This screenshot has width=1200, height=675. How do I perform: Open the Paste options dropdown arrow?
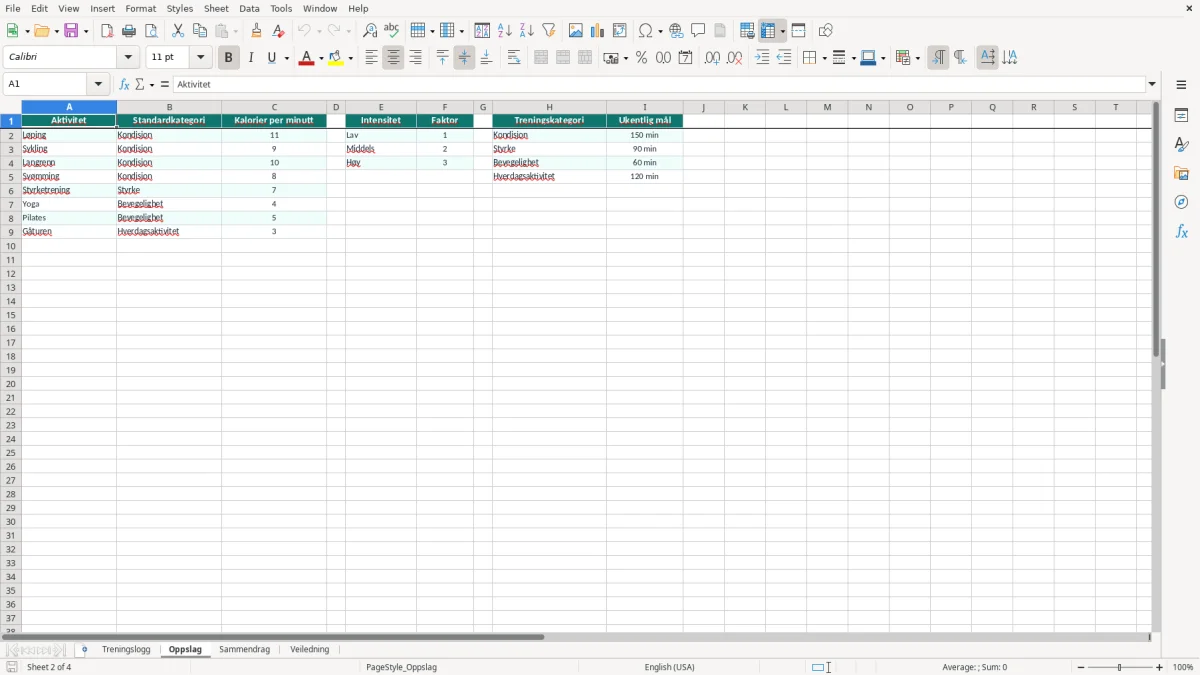tap(236, 32)
